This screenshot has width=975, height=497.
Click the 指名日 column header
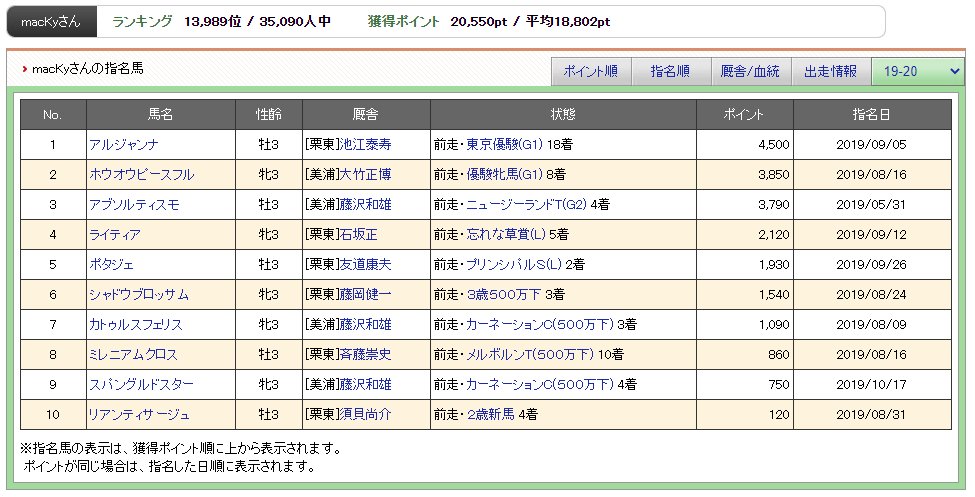[x=872, y=114]
